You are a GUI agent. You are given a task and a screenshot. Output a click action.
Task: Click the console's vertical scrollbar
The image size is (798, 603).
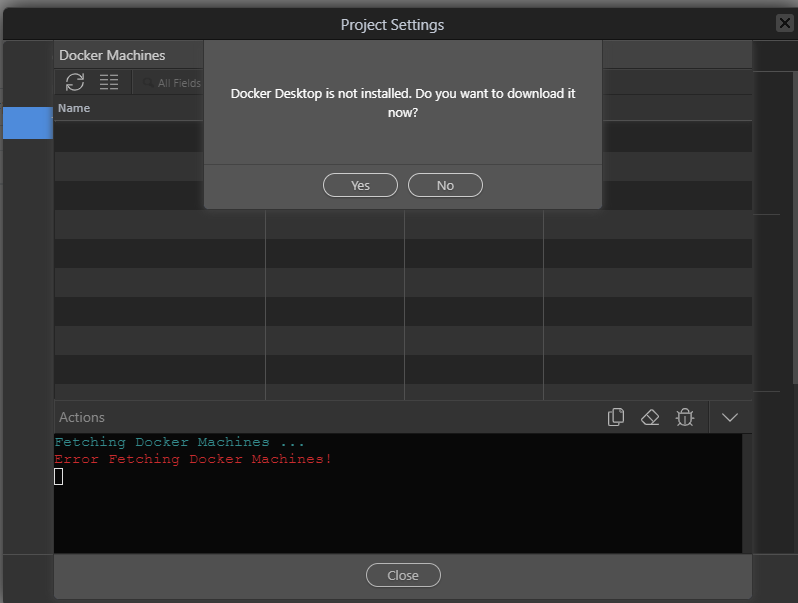(x=747, y=493)
